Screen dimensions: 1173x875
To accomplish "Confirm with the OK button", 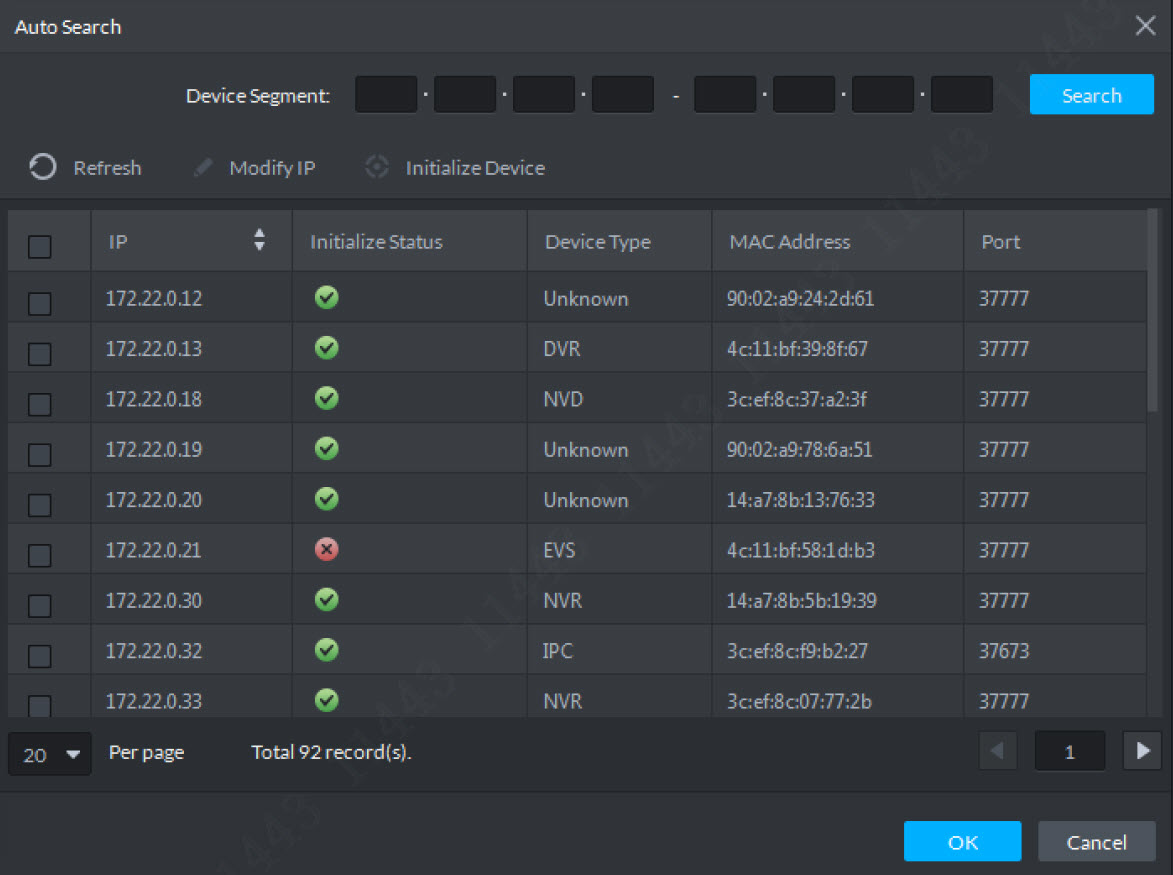I will click(x=962, y=842).
